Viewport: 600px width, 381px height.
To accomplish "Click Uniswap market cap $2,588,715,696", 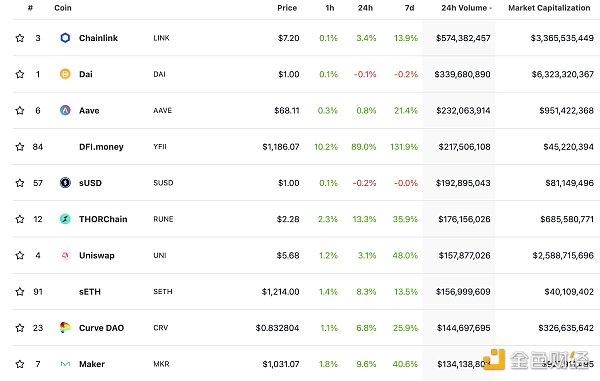I will click(x=563, y=256).
